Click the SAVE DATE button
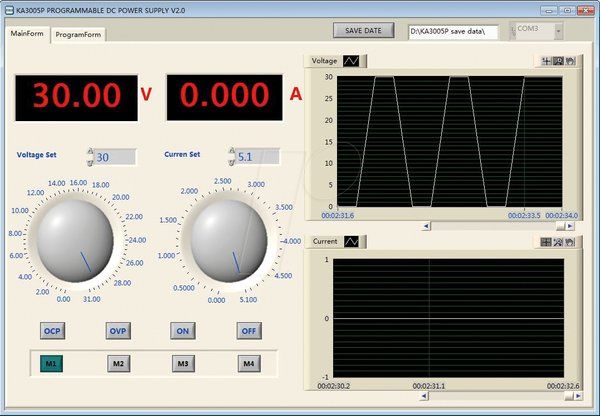This screenshot has width=600, height=416. (x=364, y=31)
